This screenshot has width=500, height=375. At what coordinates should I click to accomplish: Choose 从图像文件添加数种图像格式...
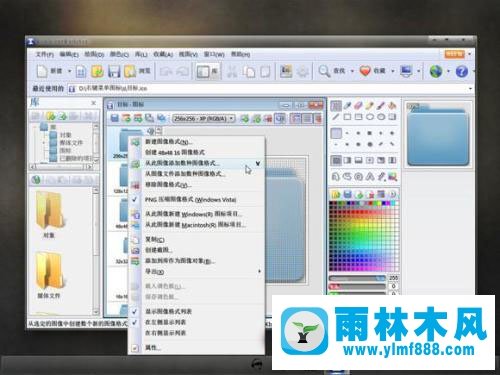[x=196, y=174]
